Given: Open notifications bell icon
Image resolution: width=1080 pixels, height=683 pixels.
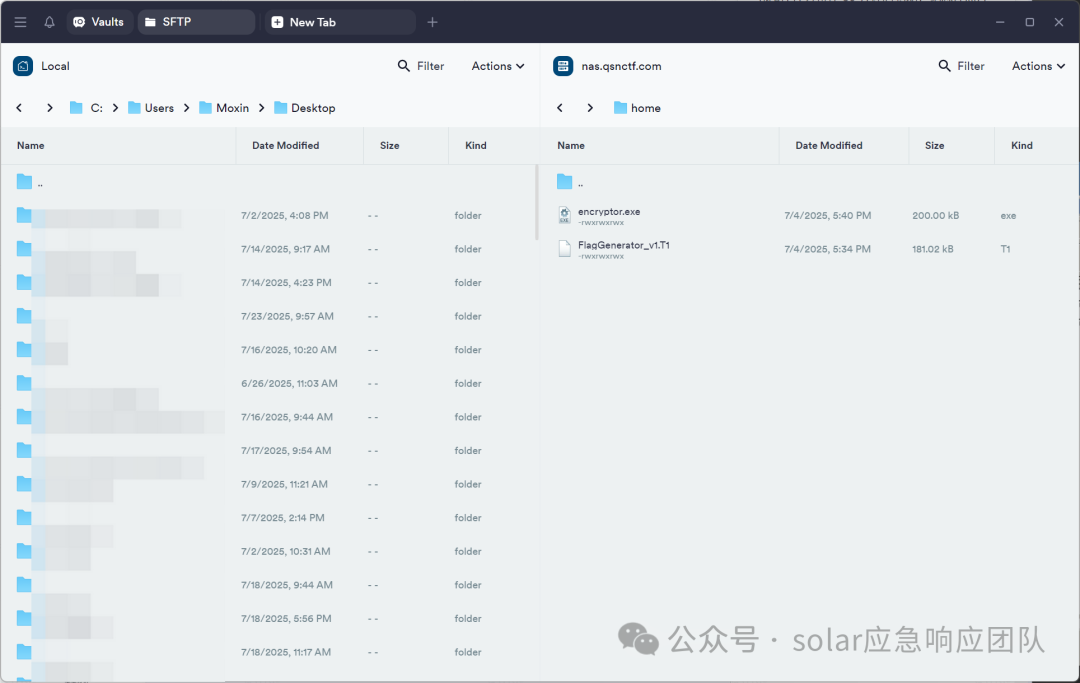Looking at the screenshot, I should coord(50,22).
